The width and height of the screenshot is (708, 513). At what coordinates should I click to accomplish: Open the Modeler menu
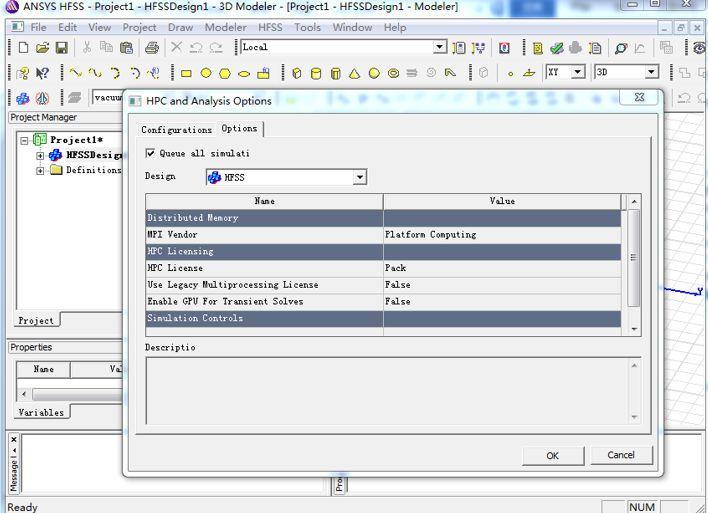coord(225,27)
